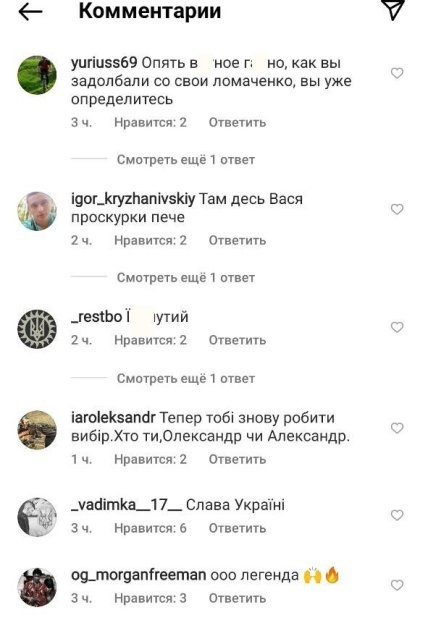Like igor_kryzhanivskiy's comment with heart icon
The image size is (428, 631).
[x=397, y=209]
